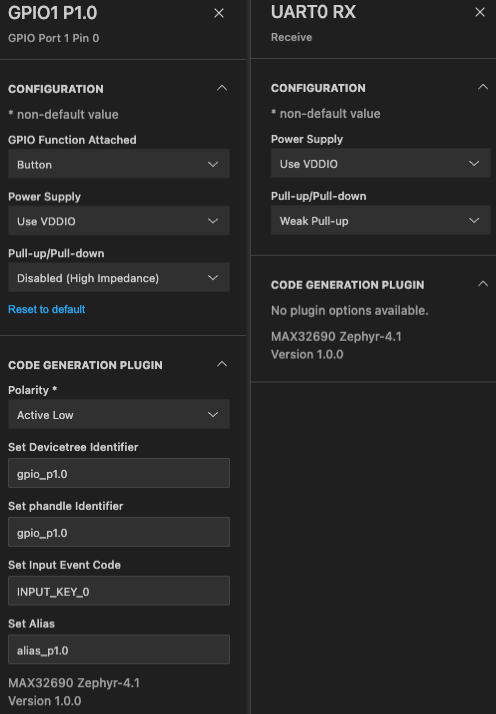
Task: Open Weak Pull-up dropdown for UART0 RX
Action: [380, 220]
